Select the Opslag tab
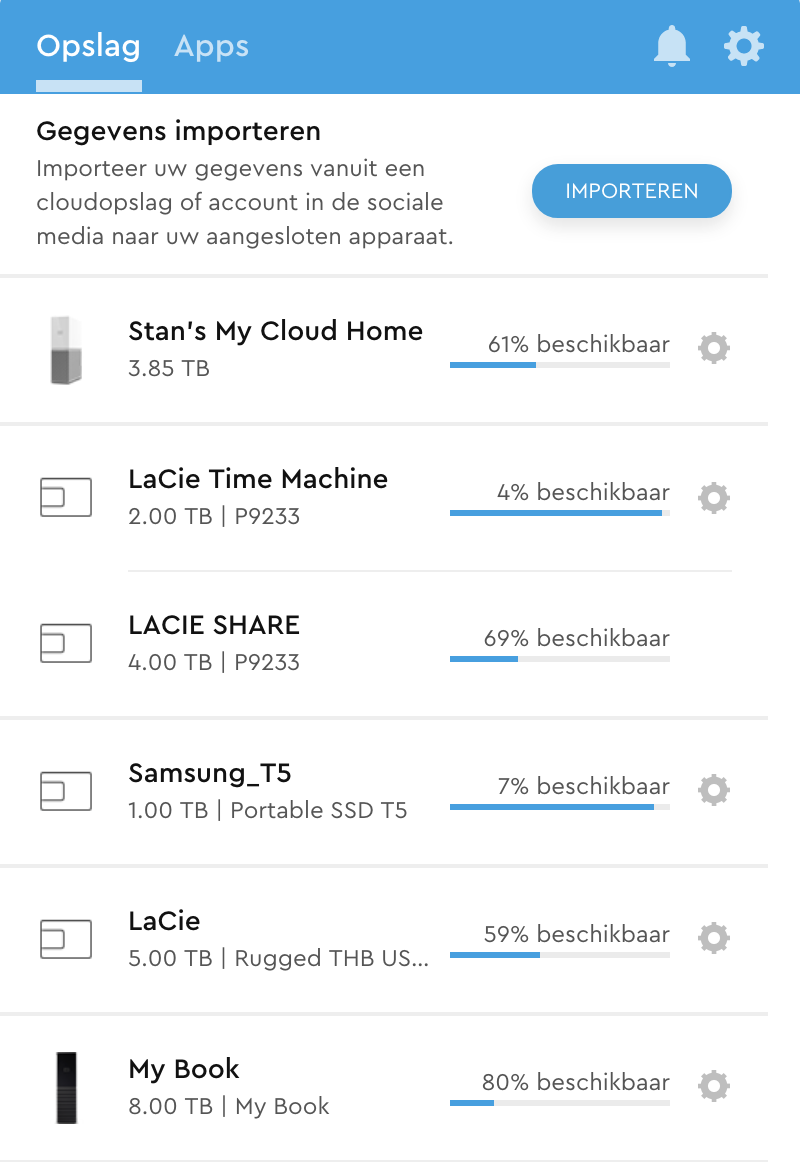800x1162 pixels. tap(88, 46)
